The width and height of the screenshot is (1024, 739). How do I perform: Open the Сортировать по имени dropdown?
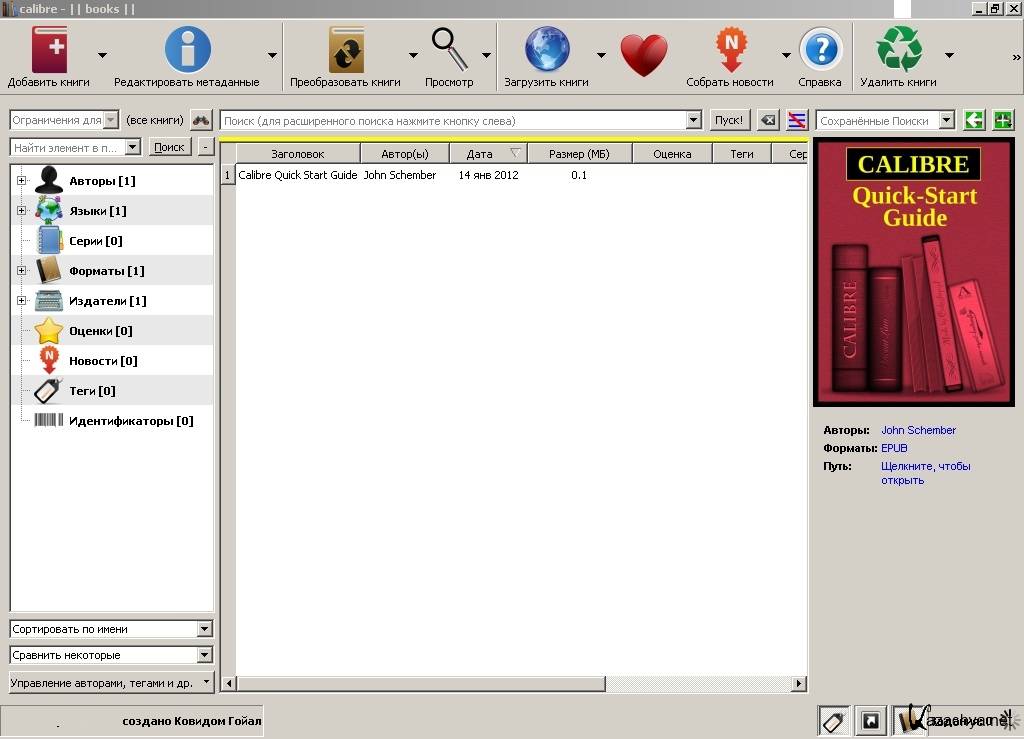tap(111, 629)
